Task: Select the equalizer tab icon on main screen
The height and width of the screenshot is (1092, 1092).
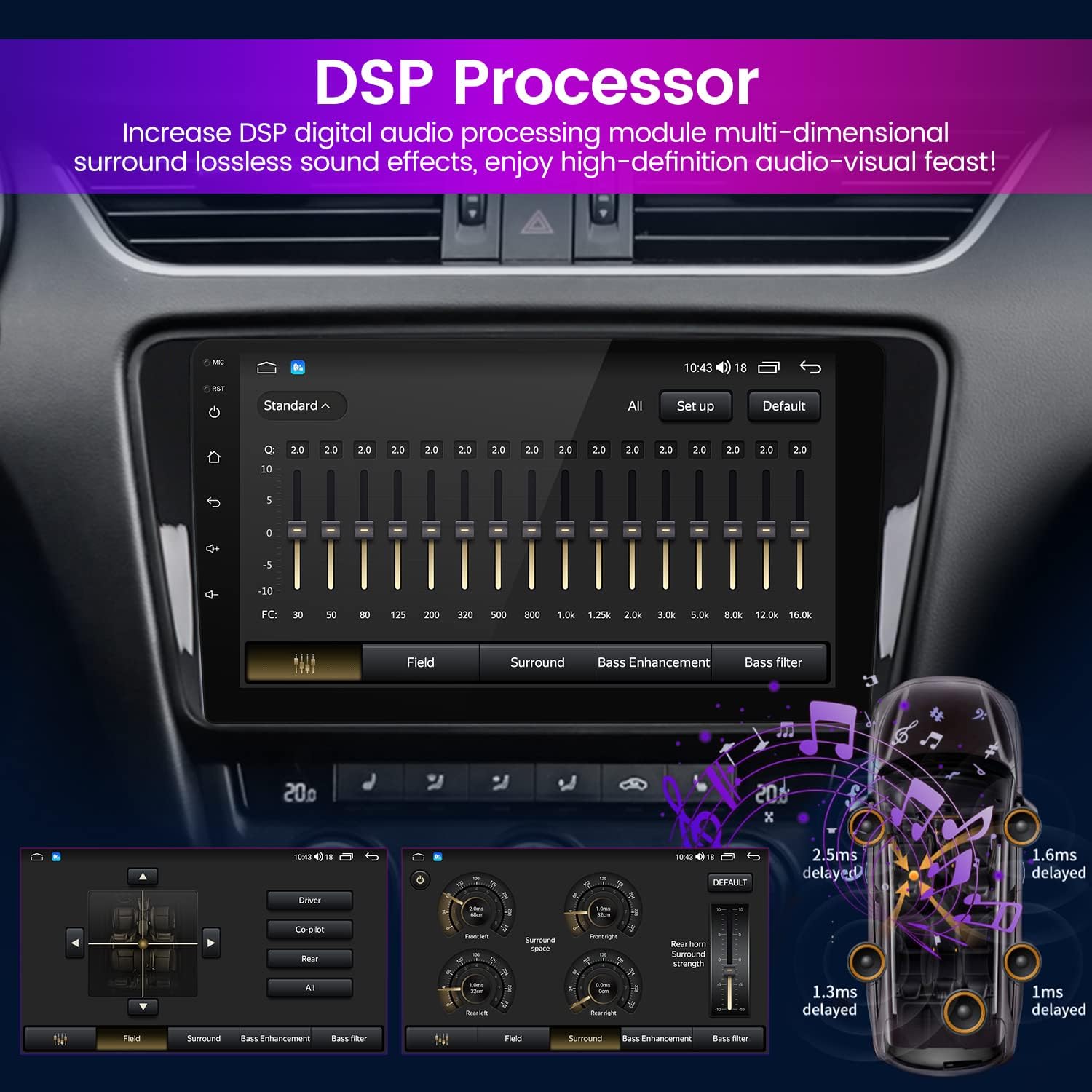Action: [x=304, y=662]
